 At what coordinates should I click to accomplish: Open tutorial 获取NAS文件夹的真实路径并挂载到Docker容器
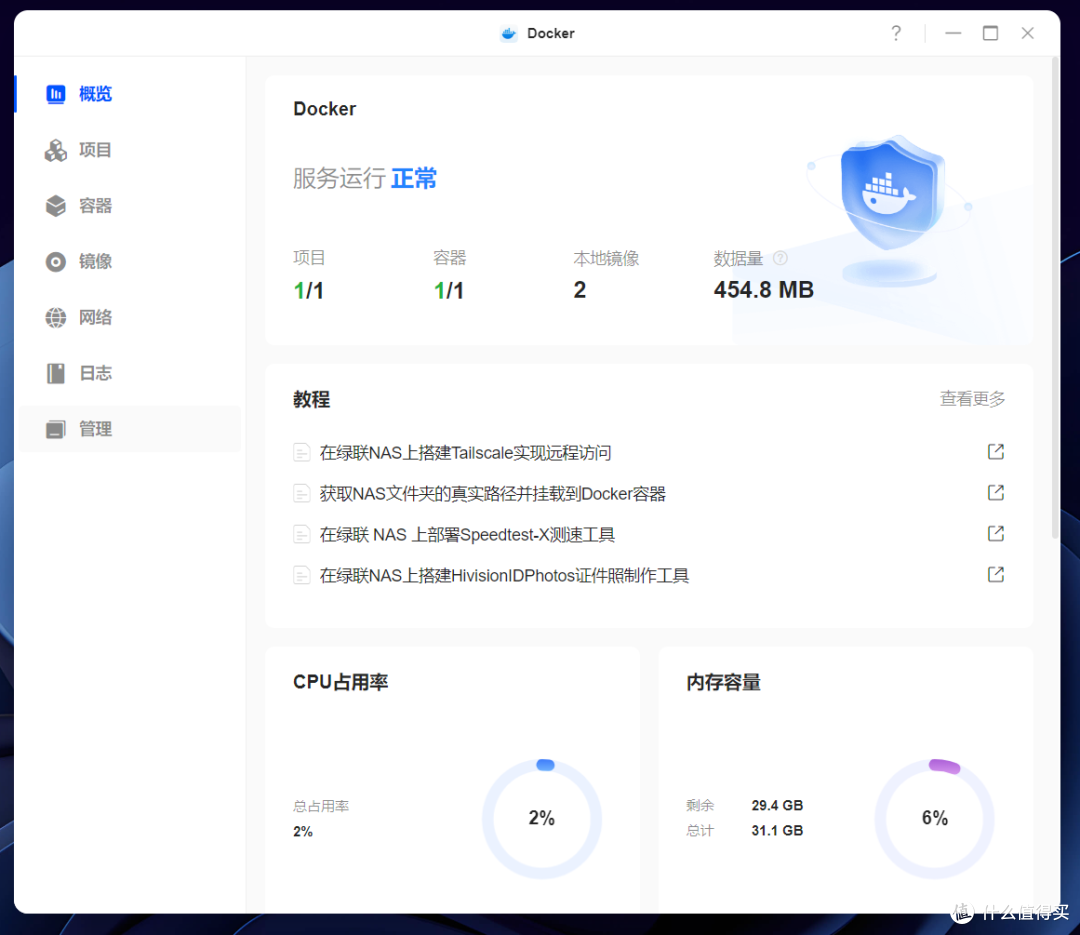coord(492,493)
